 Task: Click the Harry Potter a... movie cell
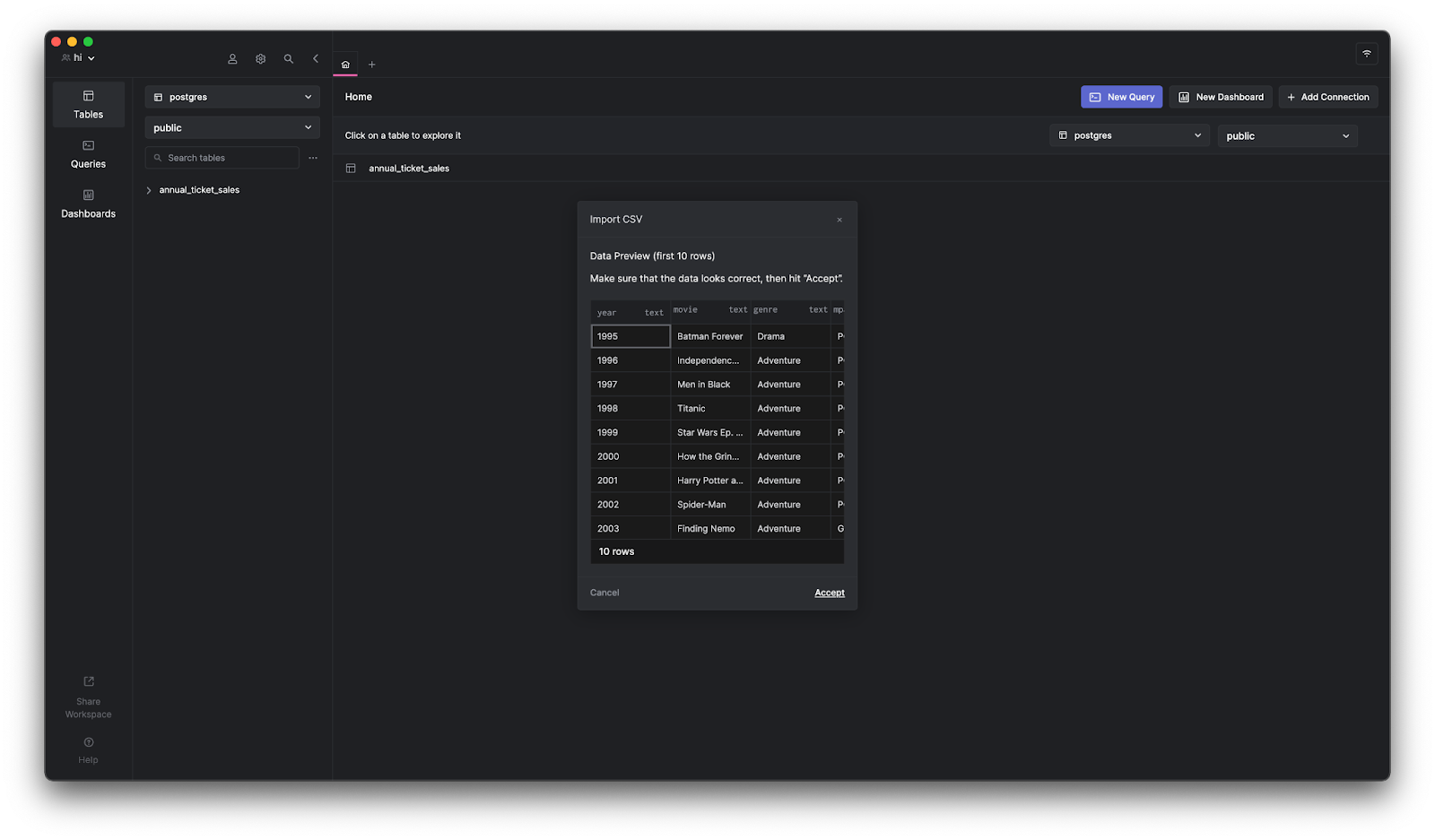click(x=710, y=481)
